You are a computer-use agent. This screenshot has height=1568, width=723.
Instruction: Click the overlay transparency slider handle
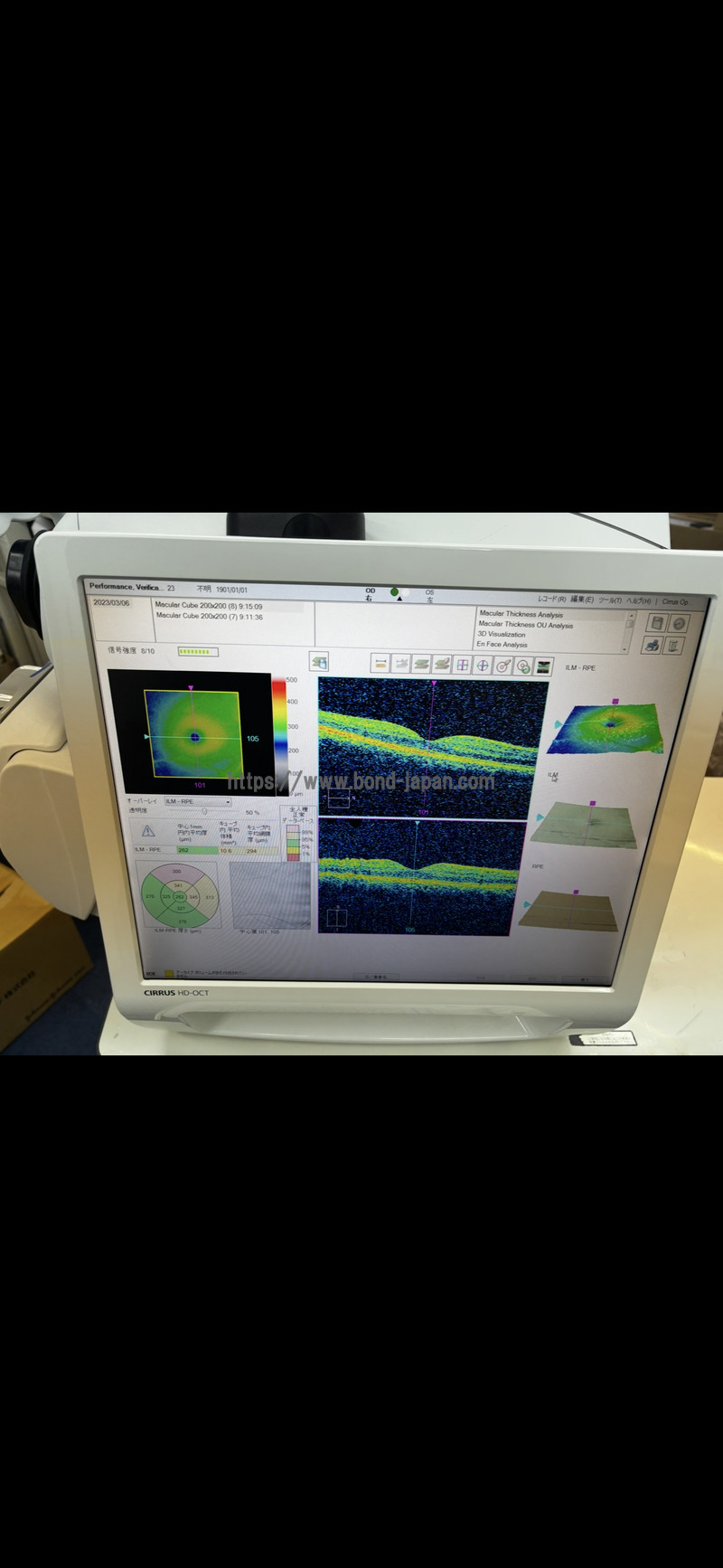204,812
